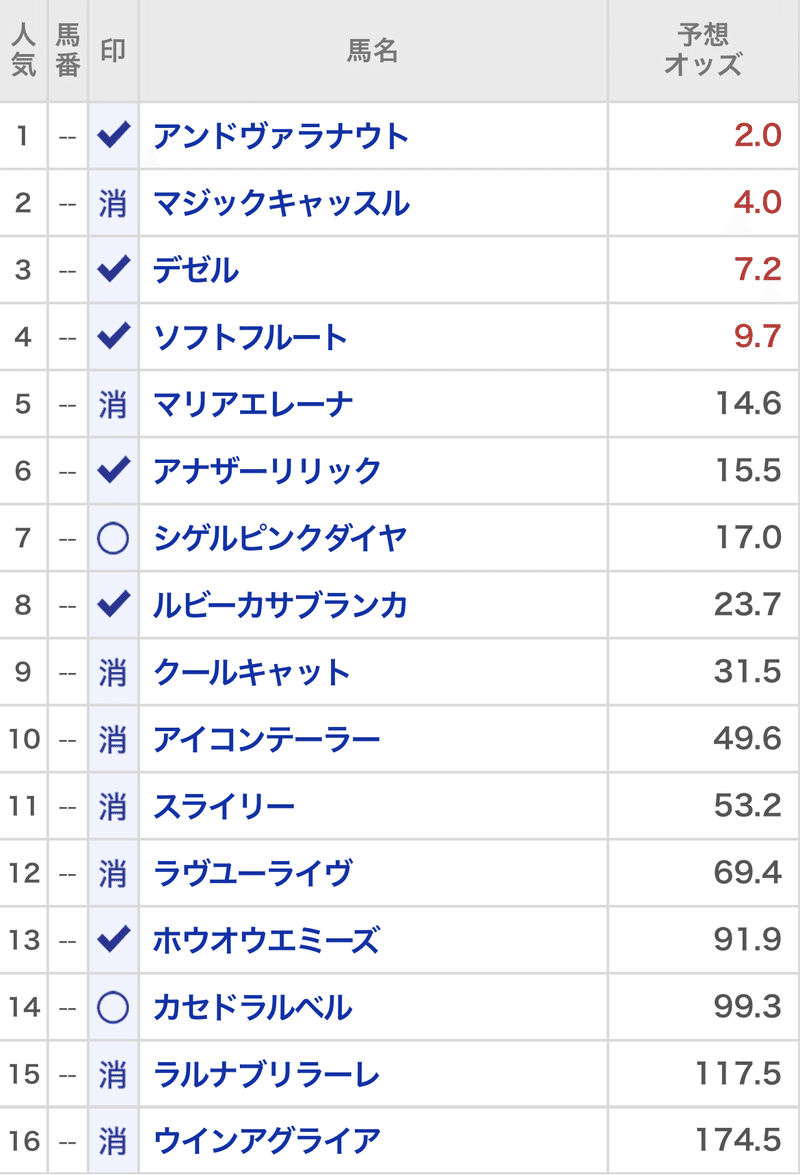Click the 馬名 column header
The image size is (800, 1175).
pyautogui.click(x=373, y=50)
